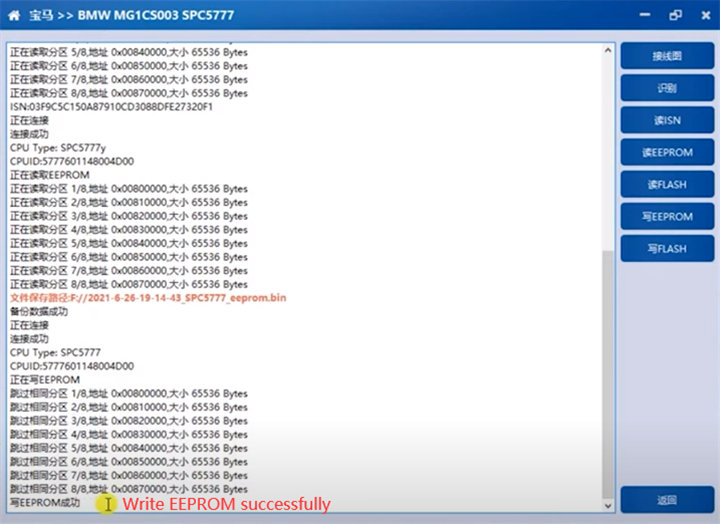Open the 接线图 wiring diagram
The width and height of the screenshot is (720, 524).
click(666, 56)
